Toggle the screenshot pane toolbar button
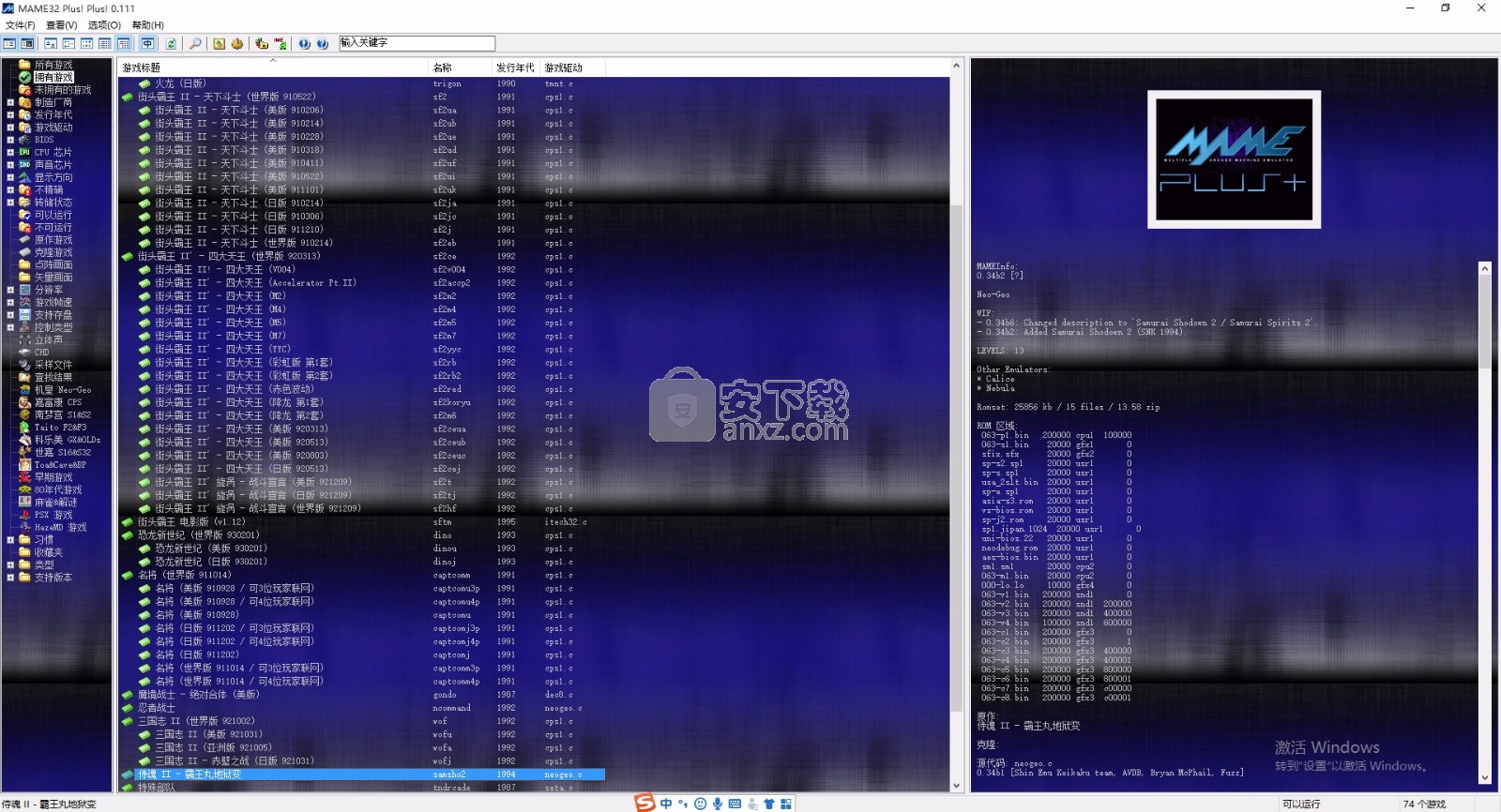 click(28, 43)
